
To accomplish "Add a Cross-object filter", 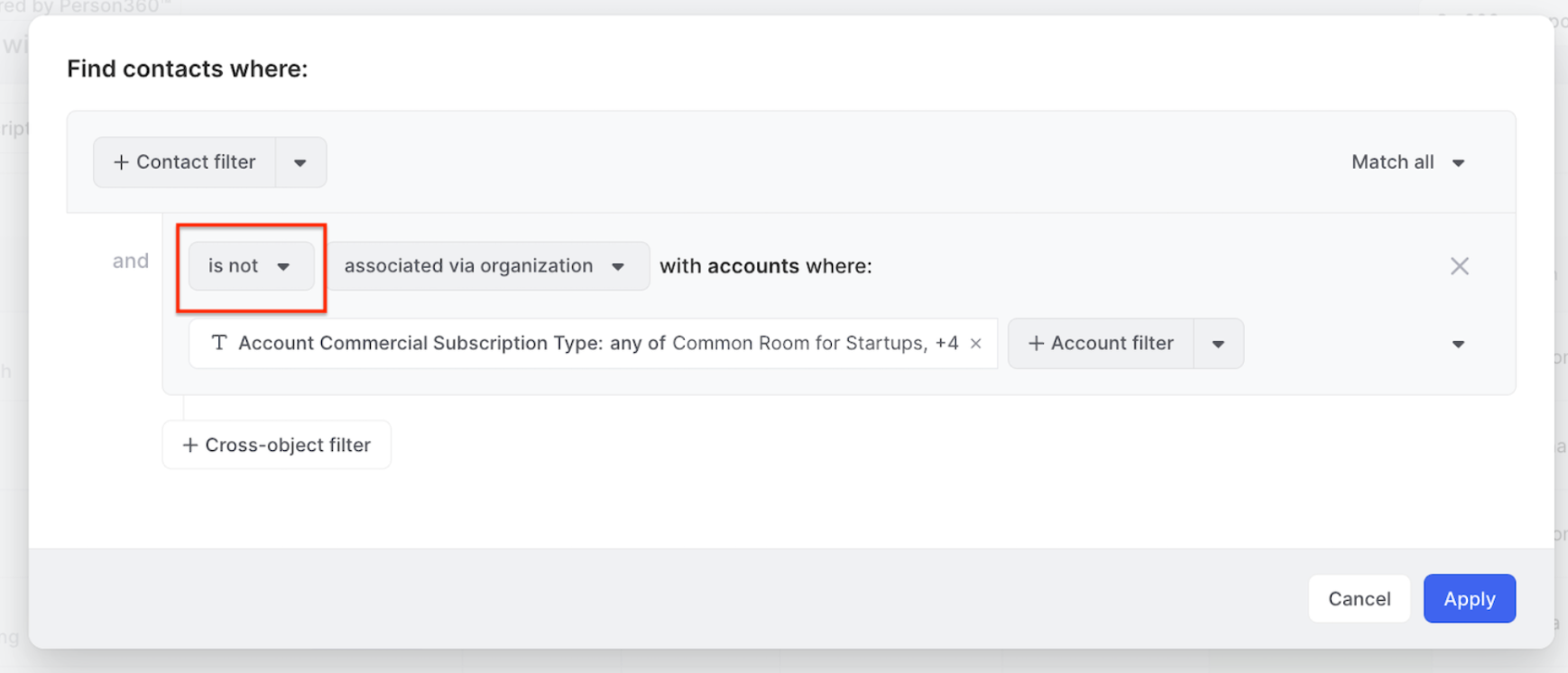I will click(x=277, y=445).
